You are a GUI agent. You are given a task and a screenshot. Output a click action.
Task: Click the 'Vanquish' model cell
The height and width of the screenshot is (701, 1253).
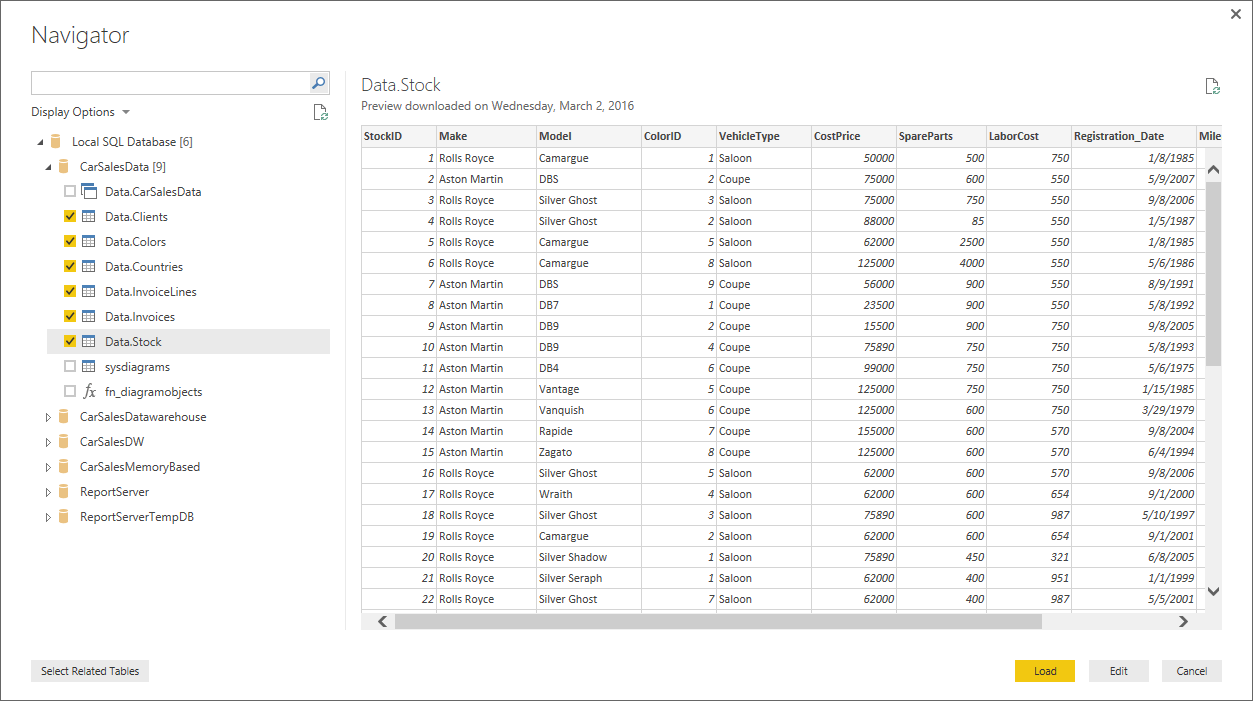(589, 410)
